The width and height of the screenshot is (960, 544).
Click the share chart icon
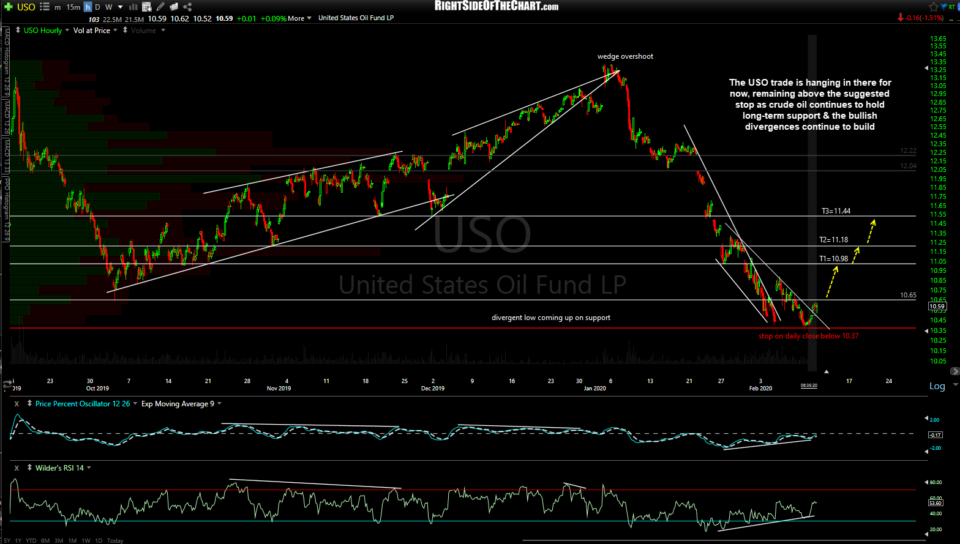coord(187,7)
